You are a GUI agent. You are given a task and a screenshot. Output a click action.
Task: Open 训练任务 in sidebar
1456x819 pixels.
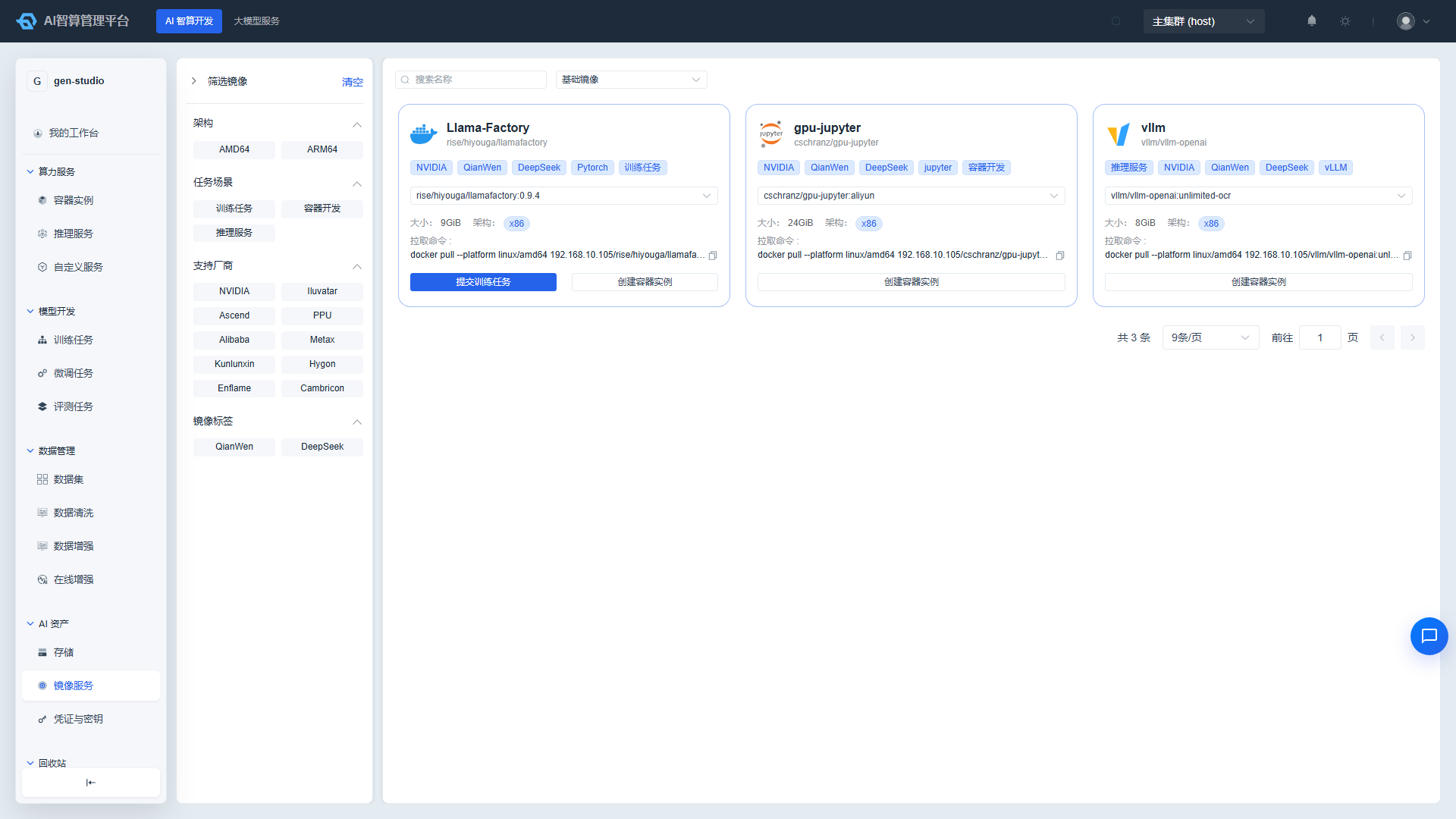point(91,340)
